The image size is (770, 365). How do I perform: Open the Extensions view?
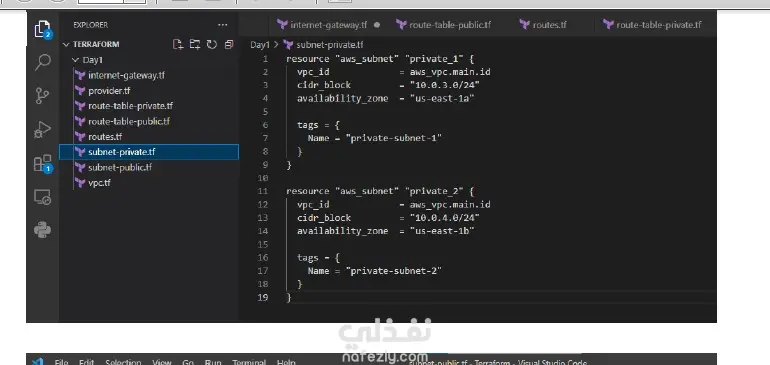point(43,163)
